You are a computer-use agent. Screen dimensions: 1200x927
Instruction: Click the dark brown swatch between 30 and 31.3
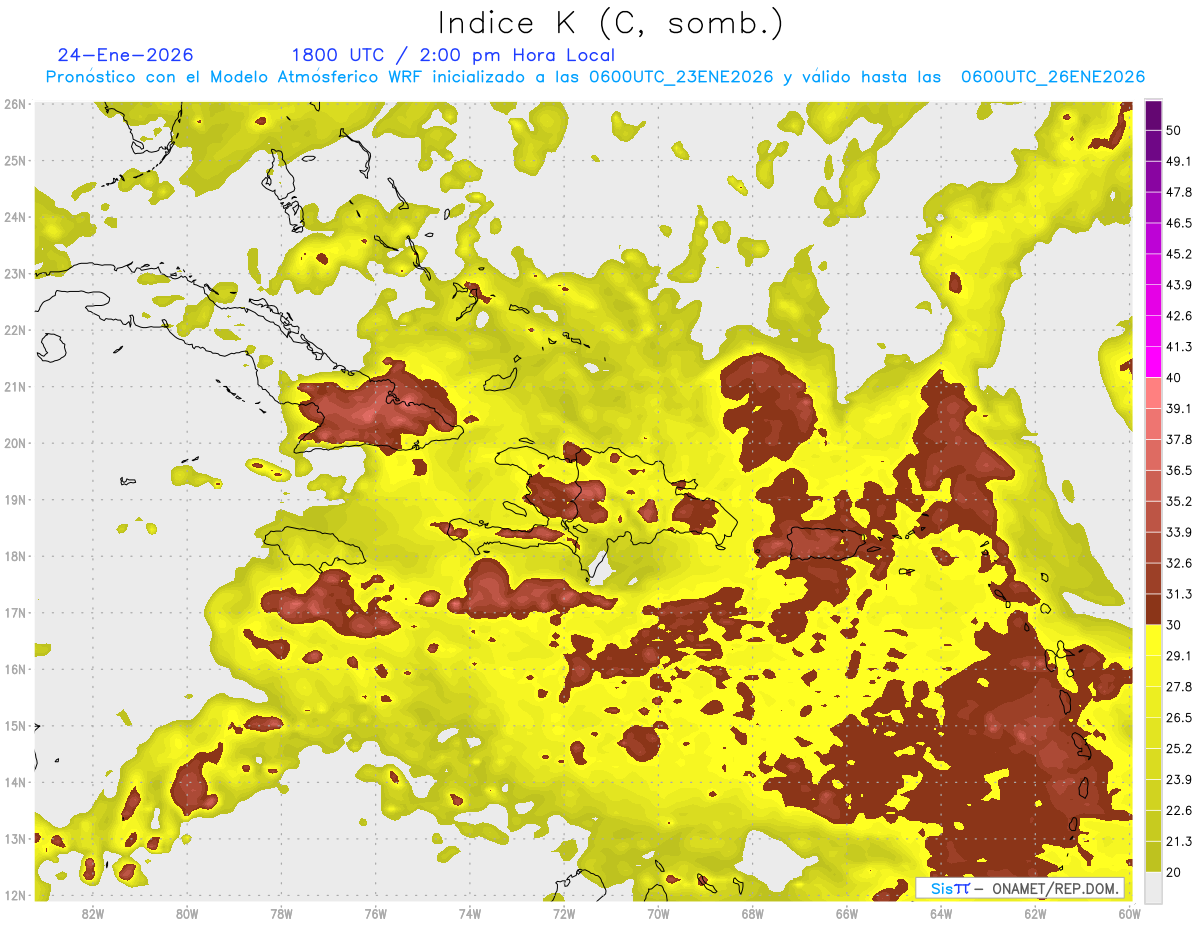(x=1153, y=609)
